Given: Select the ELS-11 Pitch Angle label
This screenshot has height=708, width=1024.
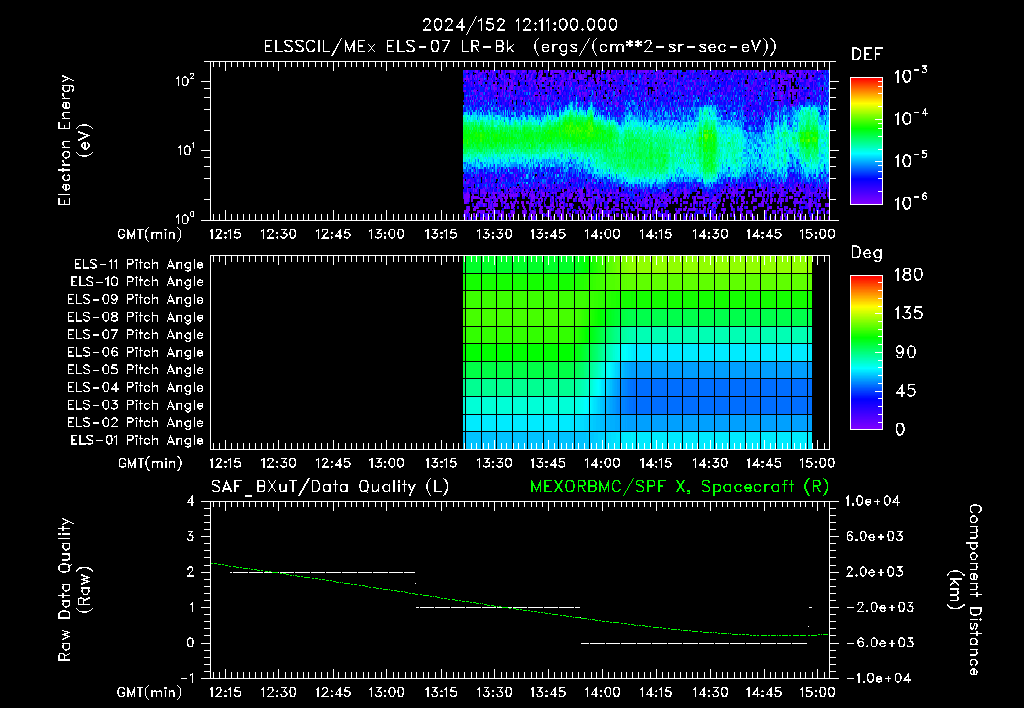Looking at the screenshot, I should click(x=138, y=265).
